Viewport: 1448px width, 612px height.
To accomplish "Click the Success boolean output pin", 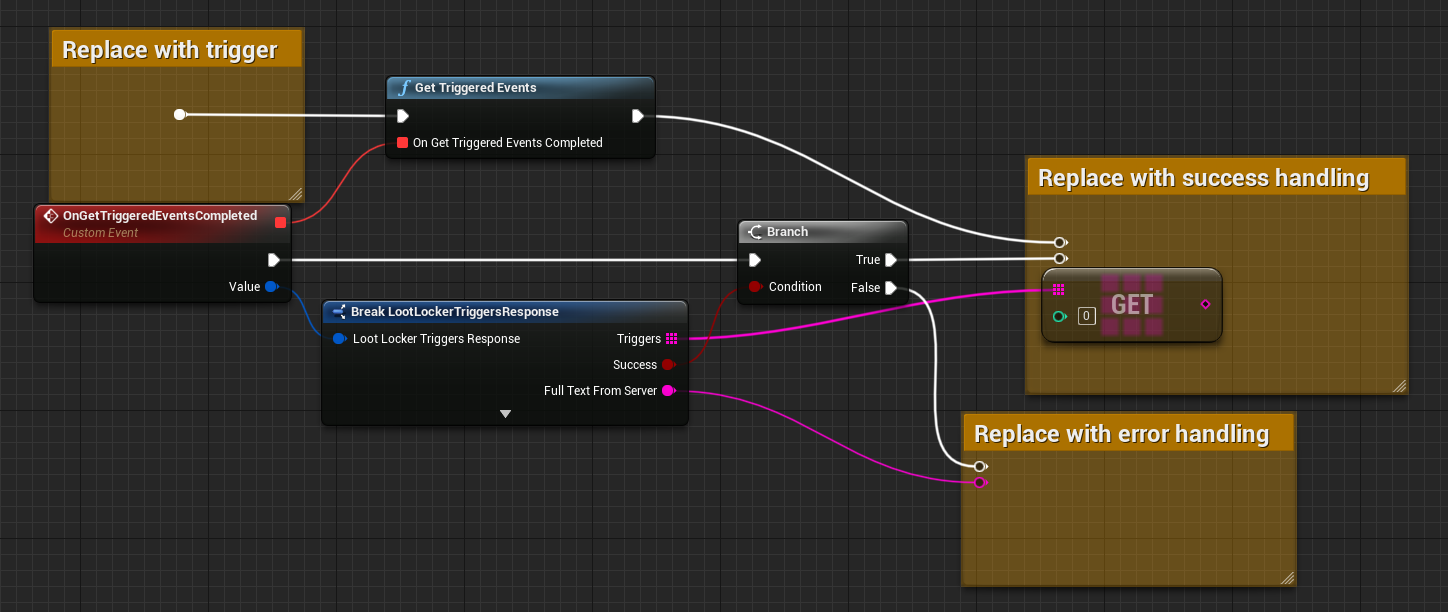I will [x=668, y=365].
